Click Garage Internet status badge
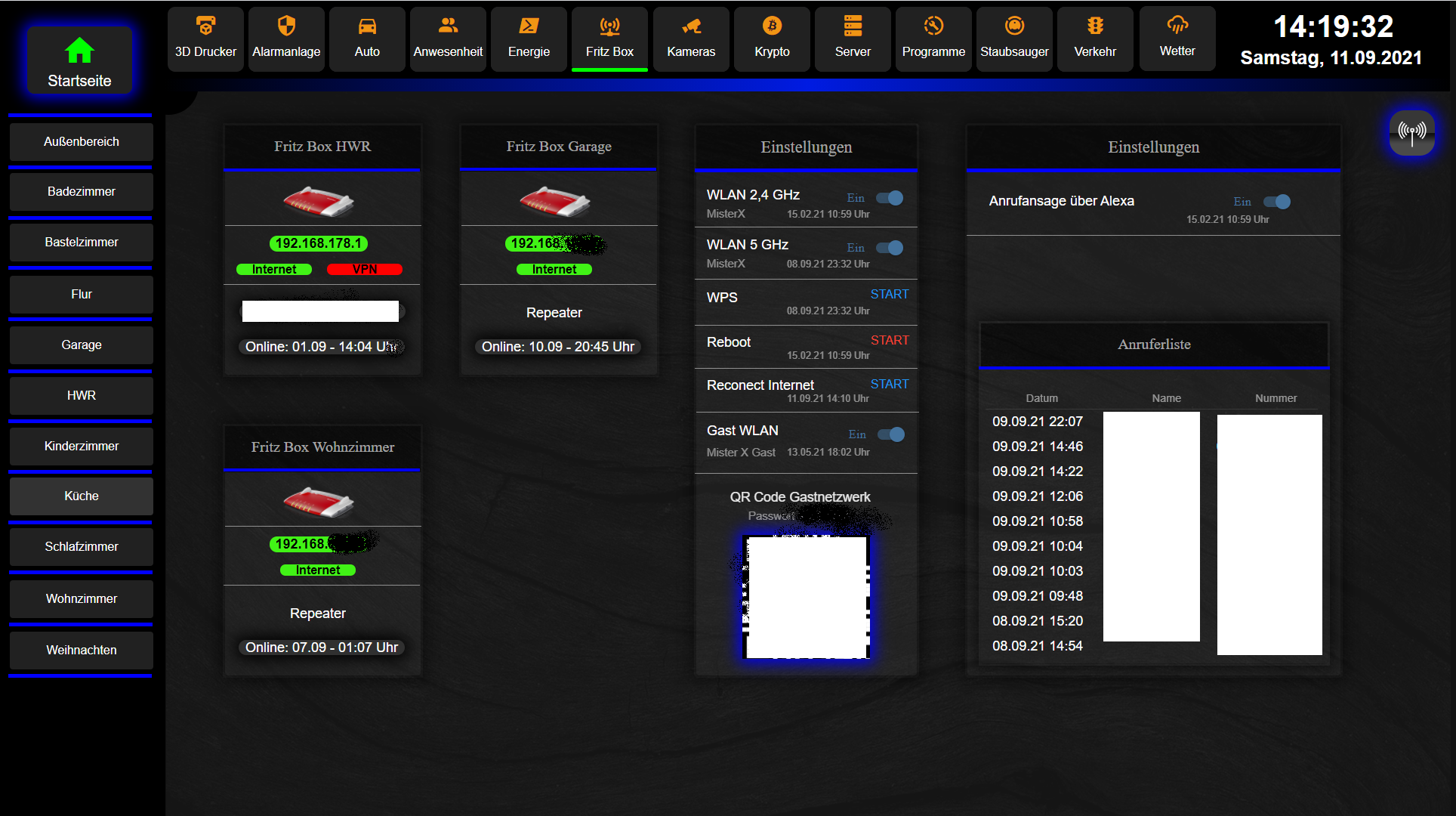The width and height of the screenshot is (1456, 816). [x=554, y=269]
